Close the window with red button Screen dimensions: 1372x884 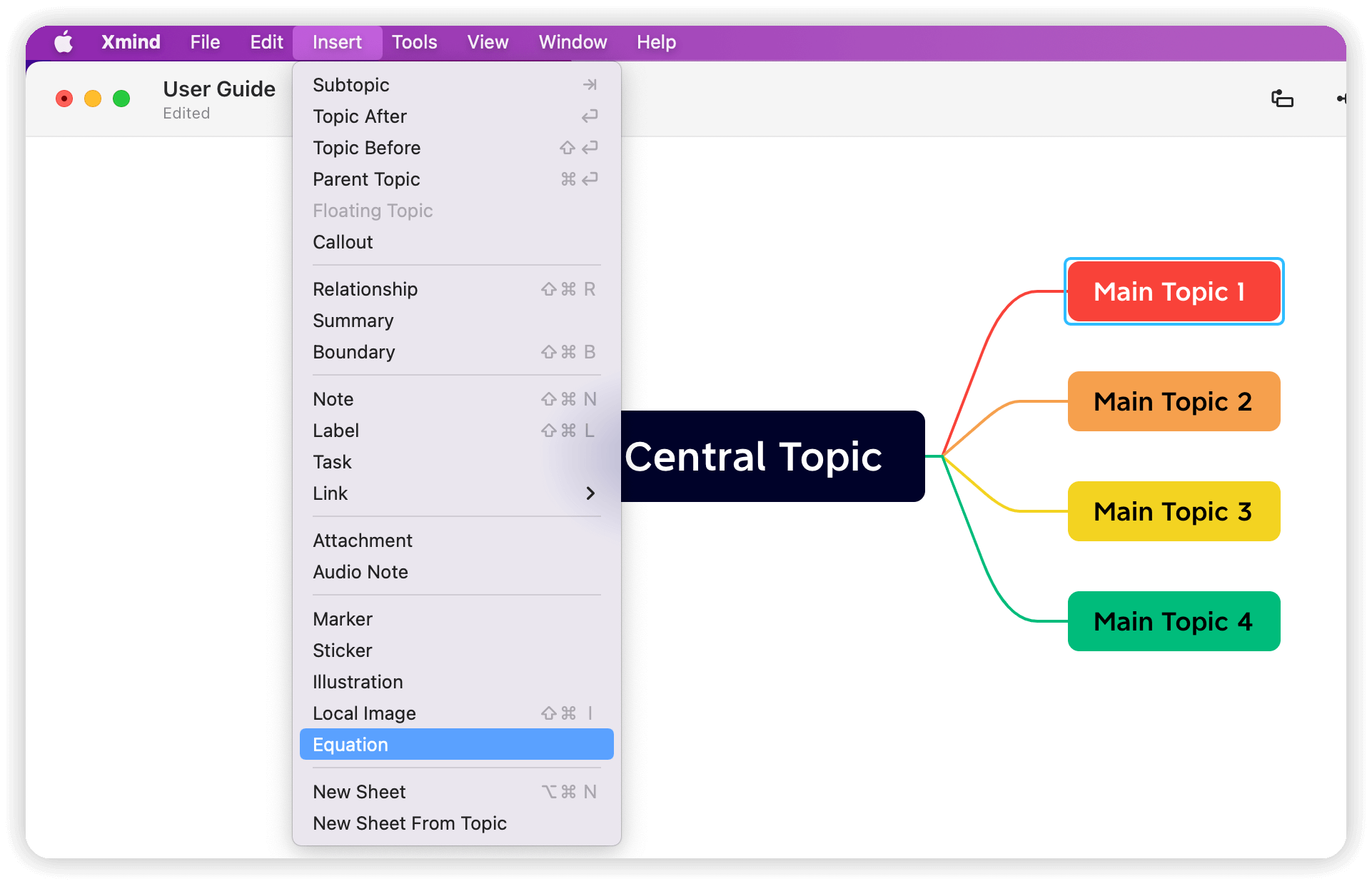(64, 99)
